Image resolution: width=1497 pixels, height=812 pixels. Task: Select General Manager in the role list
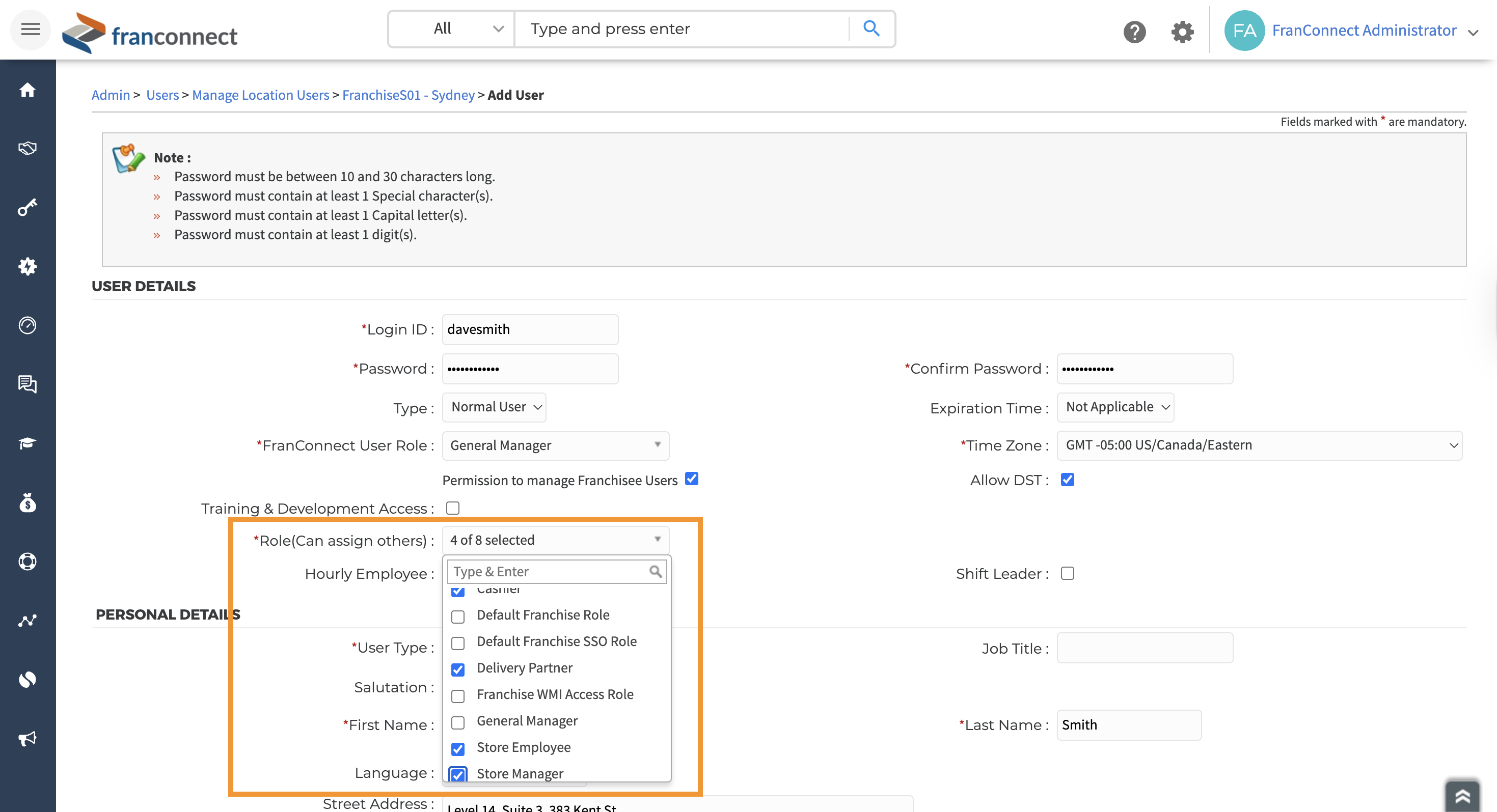458,722
